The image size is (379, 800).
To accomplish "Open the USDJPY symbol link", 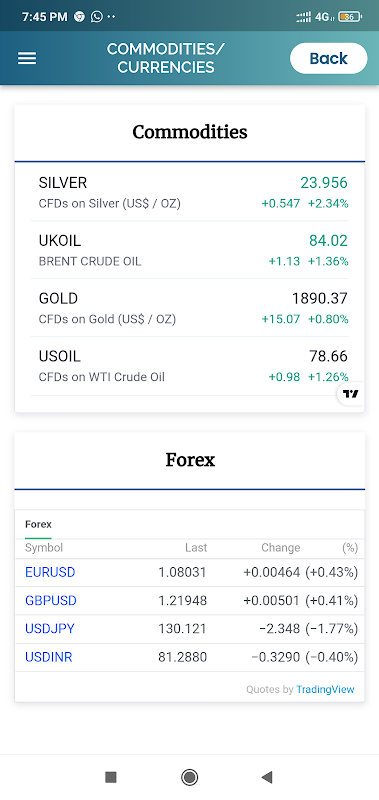I will 49,629.
